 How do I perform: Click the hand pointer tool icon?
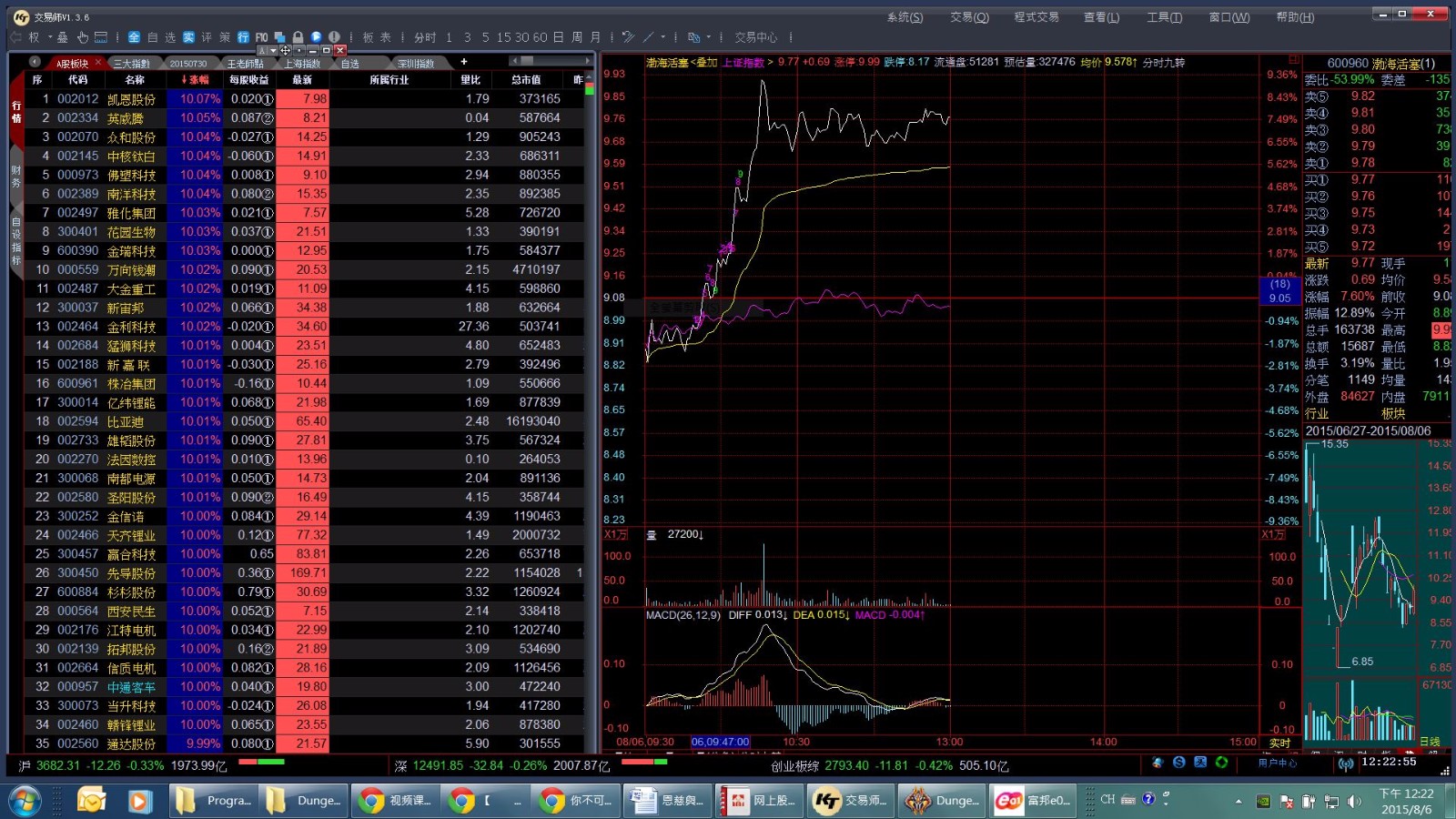tap(82, 37)
